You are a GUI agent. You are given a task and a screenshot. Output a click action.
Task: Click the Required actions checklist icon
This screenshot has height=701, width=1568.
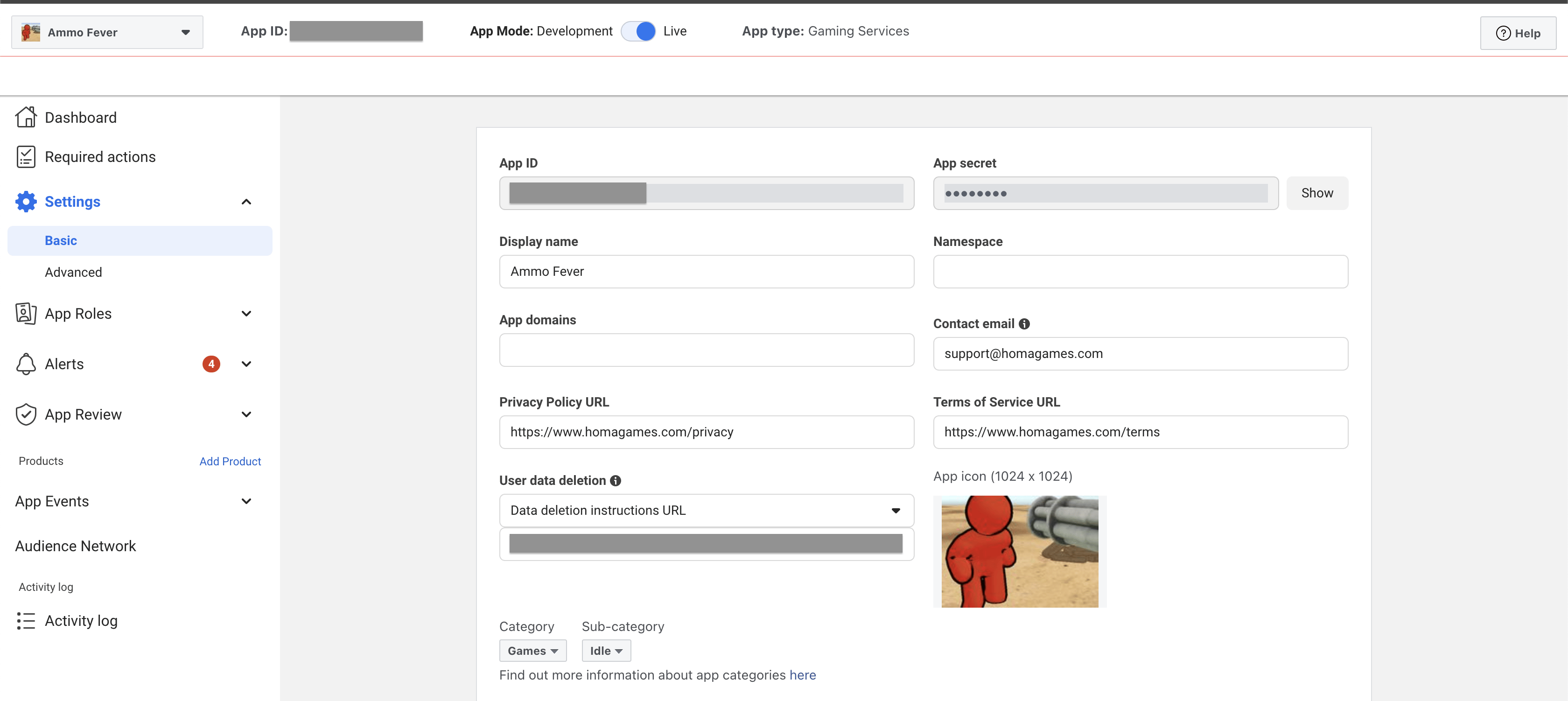pyautogui.click(x=26, y=157)
